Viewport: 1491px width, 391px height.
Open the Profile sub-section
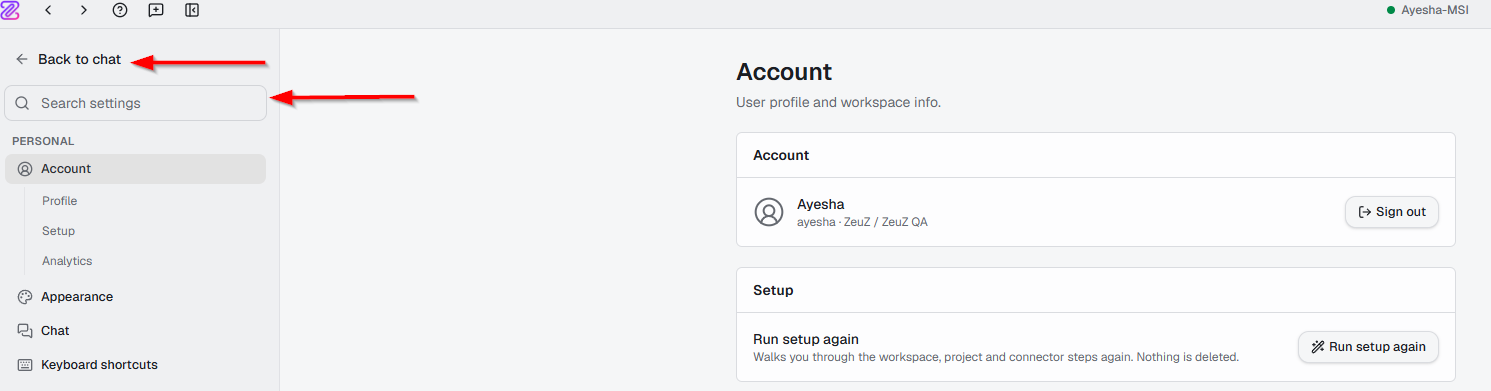pyautogui.click(x=59, y=201)
